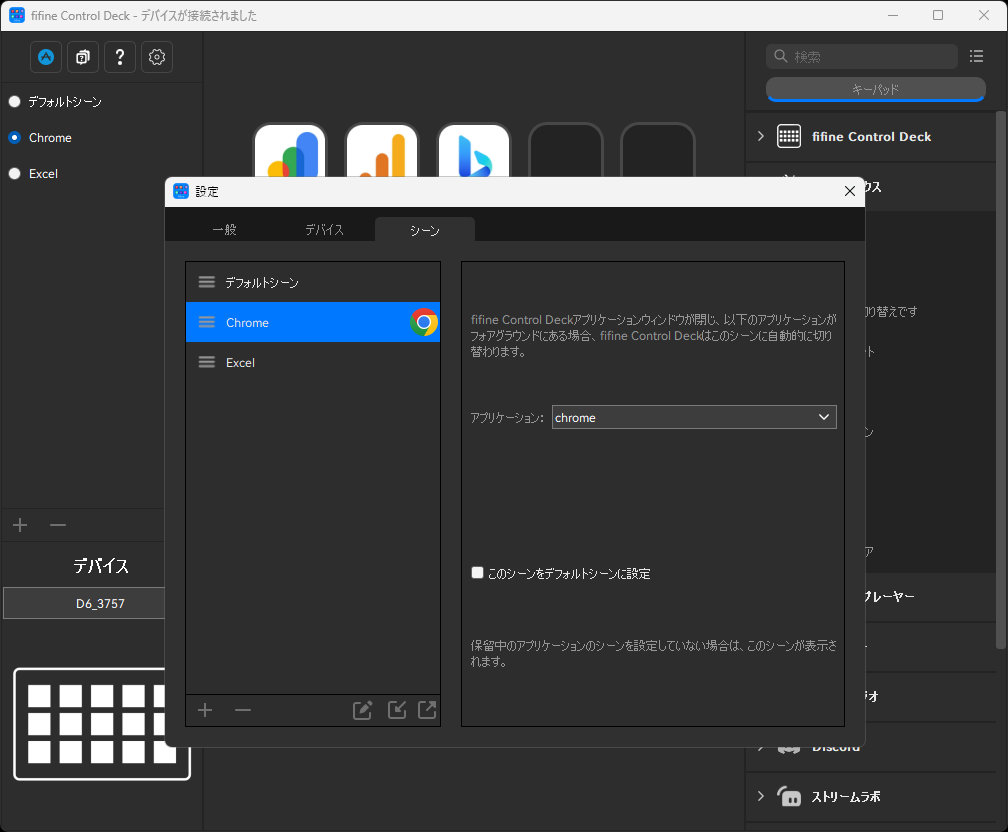
Task: Switch to the デバイス tab
Action: pyautogui.click(x=324, y=229)
